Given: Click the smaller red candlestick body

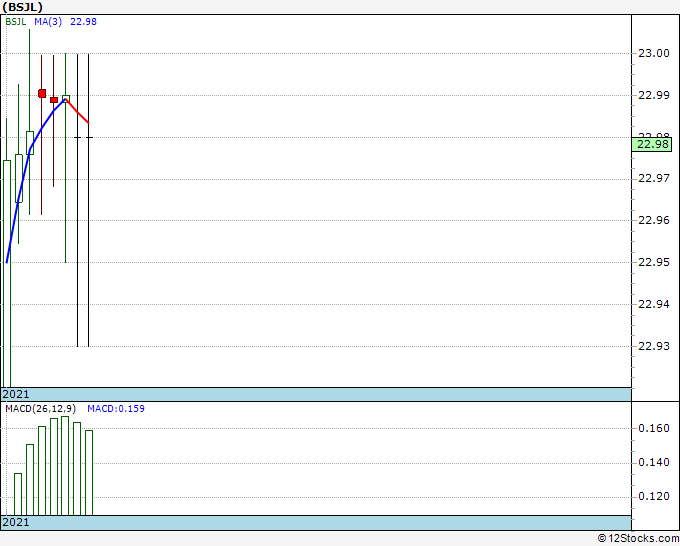Looking at the screenshot, I should (x=54, y=100).
